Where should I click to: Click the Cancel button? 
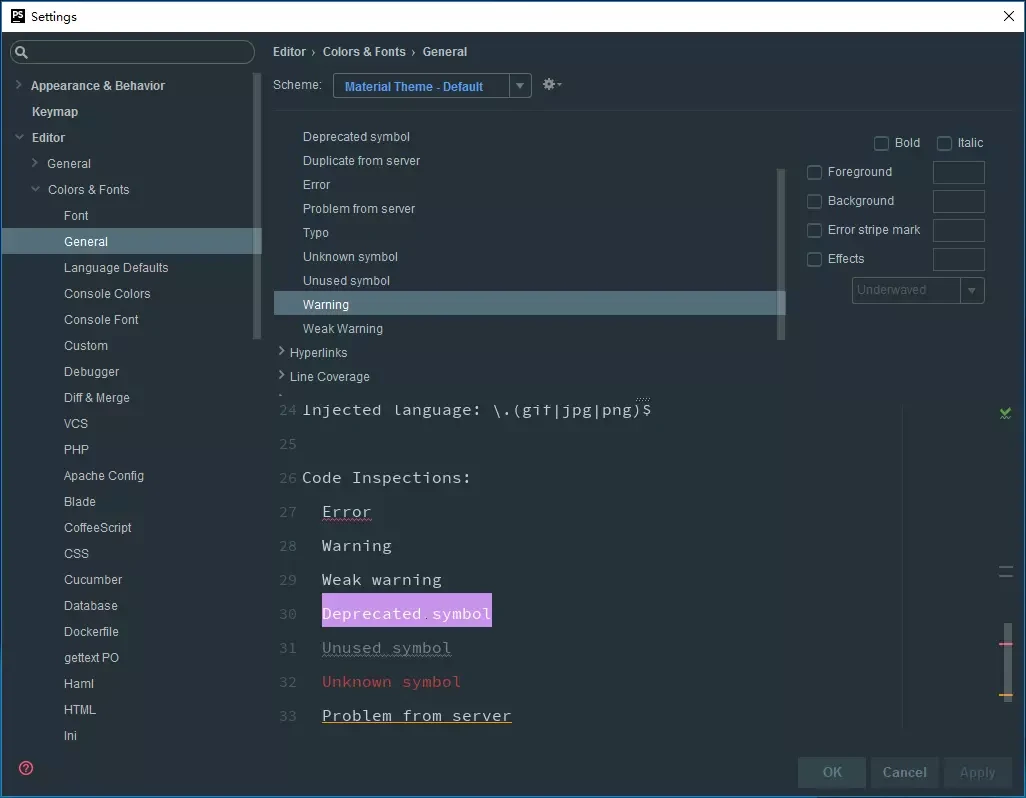[x=904, y=772]
